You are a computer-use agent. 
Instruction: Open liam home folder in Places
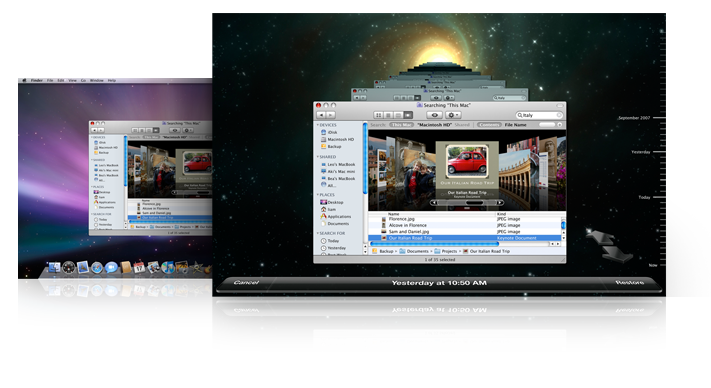point(328,209)
